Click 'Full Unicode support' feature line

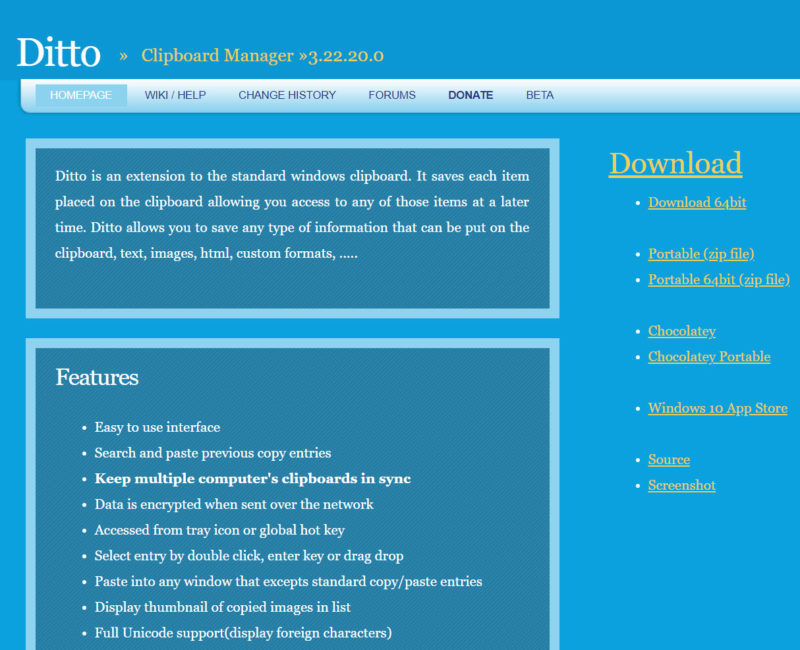(243, 633)
